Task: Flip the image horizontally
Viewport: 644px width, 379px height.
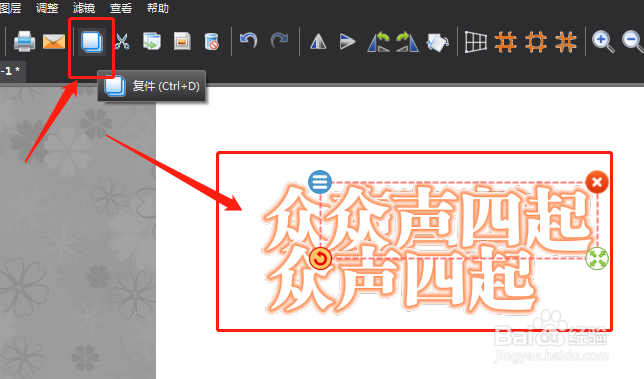Action: pos(318,41)
